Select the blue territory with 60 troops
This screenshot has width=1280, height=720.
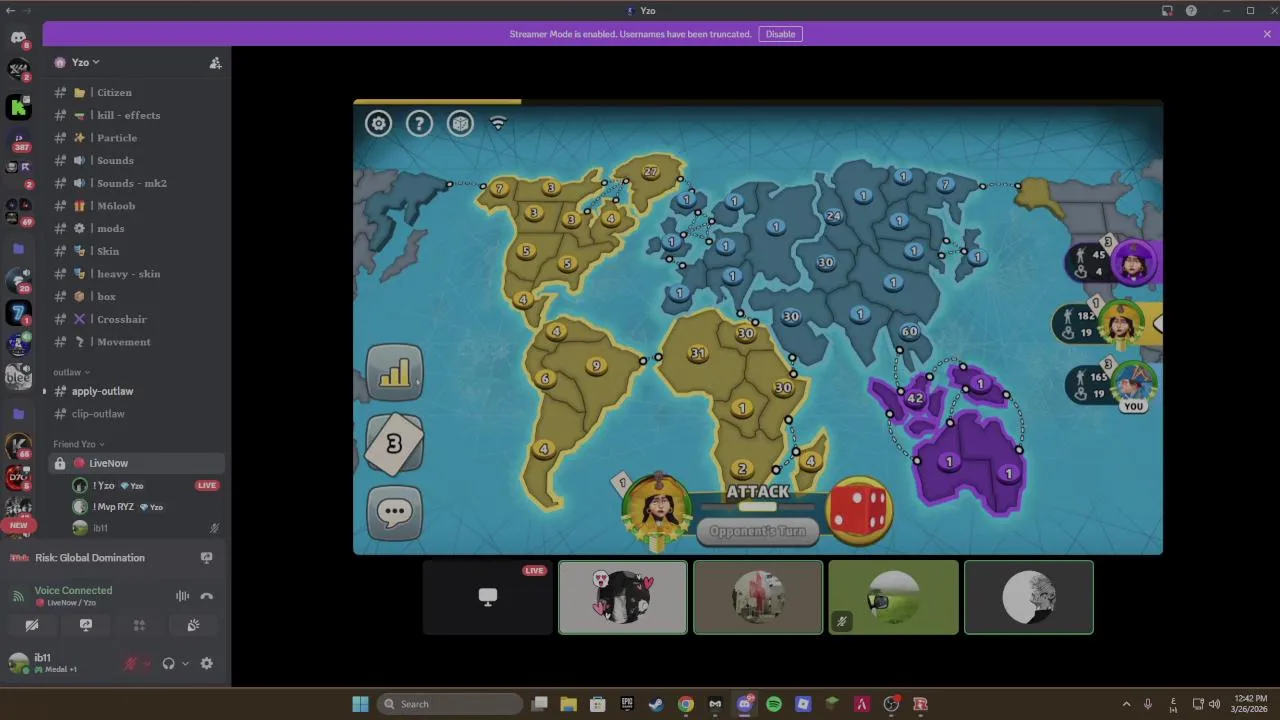pos(909,332)
